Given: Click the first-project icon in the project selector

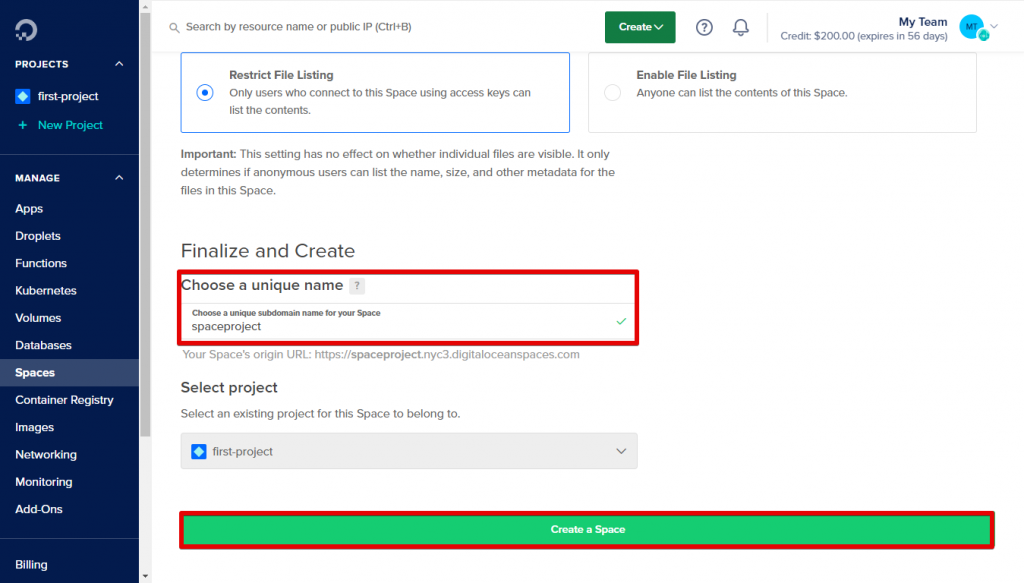Looking at the screenshot, I should tap(198, 451).
